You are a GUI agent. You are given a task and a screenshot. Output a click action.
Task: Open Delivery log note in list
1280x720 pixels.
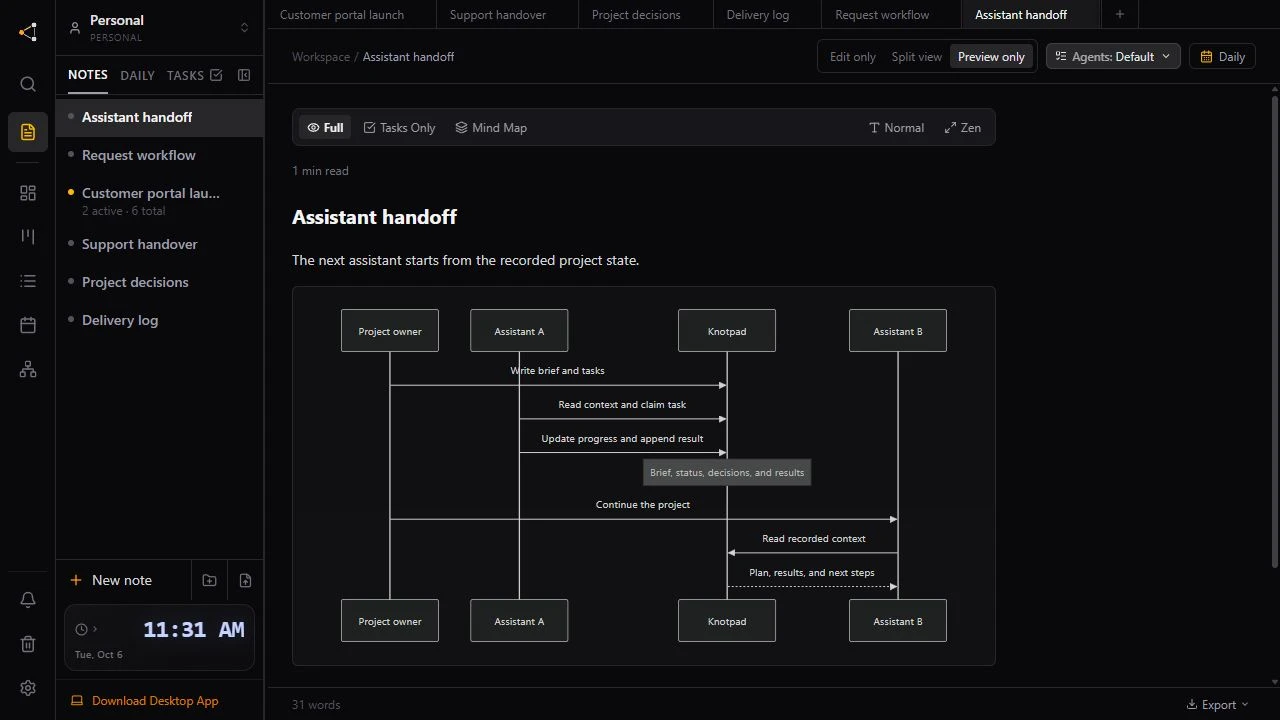160,320
